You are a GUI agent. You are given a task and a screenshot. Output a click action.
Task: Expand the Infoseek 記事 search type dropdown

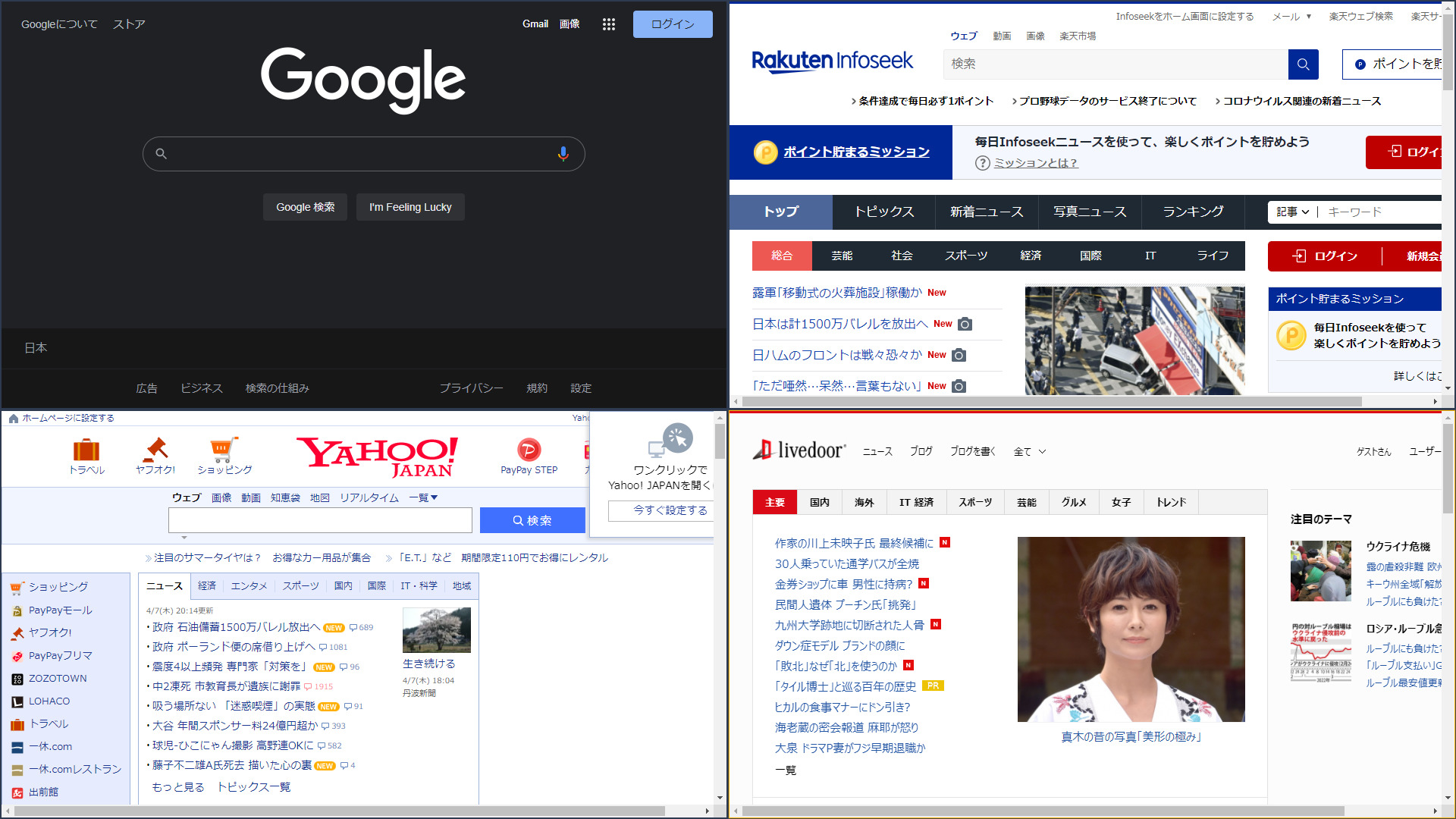point(1292,212)
